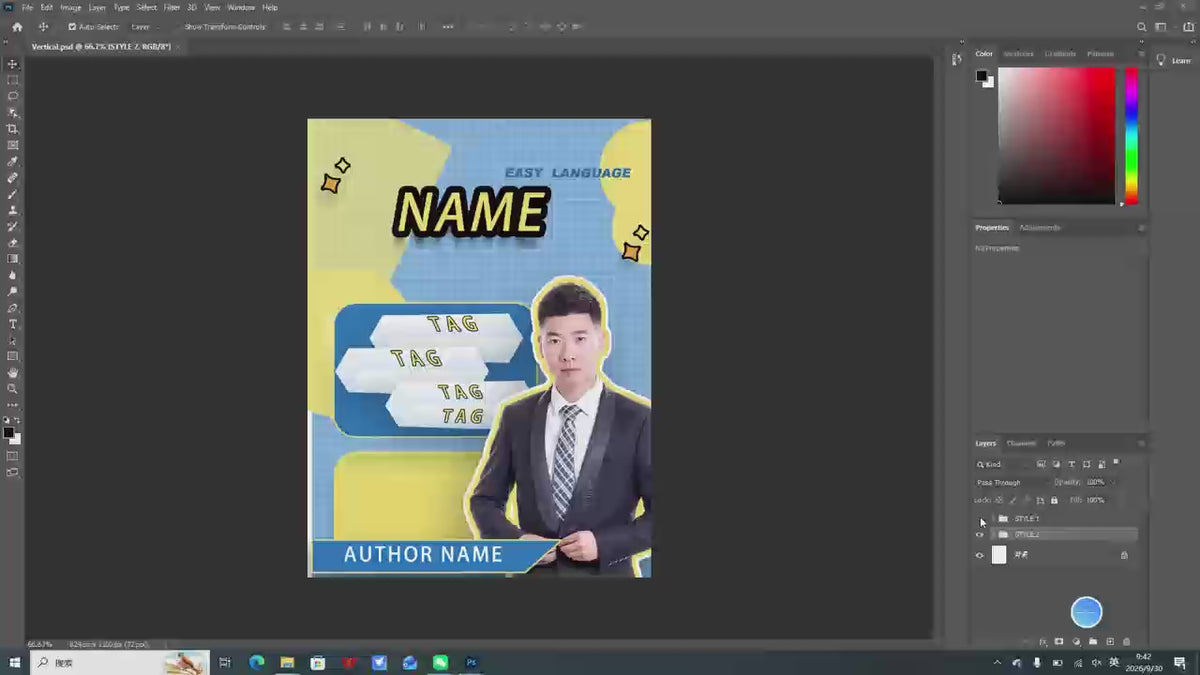
Task: Select the Rectangle shape tool
Action: click(12, 356)
